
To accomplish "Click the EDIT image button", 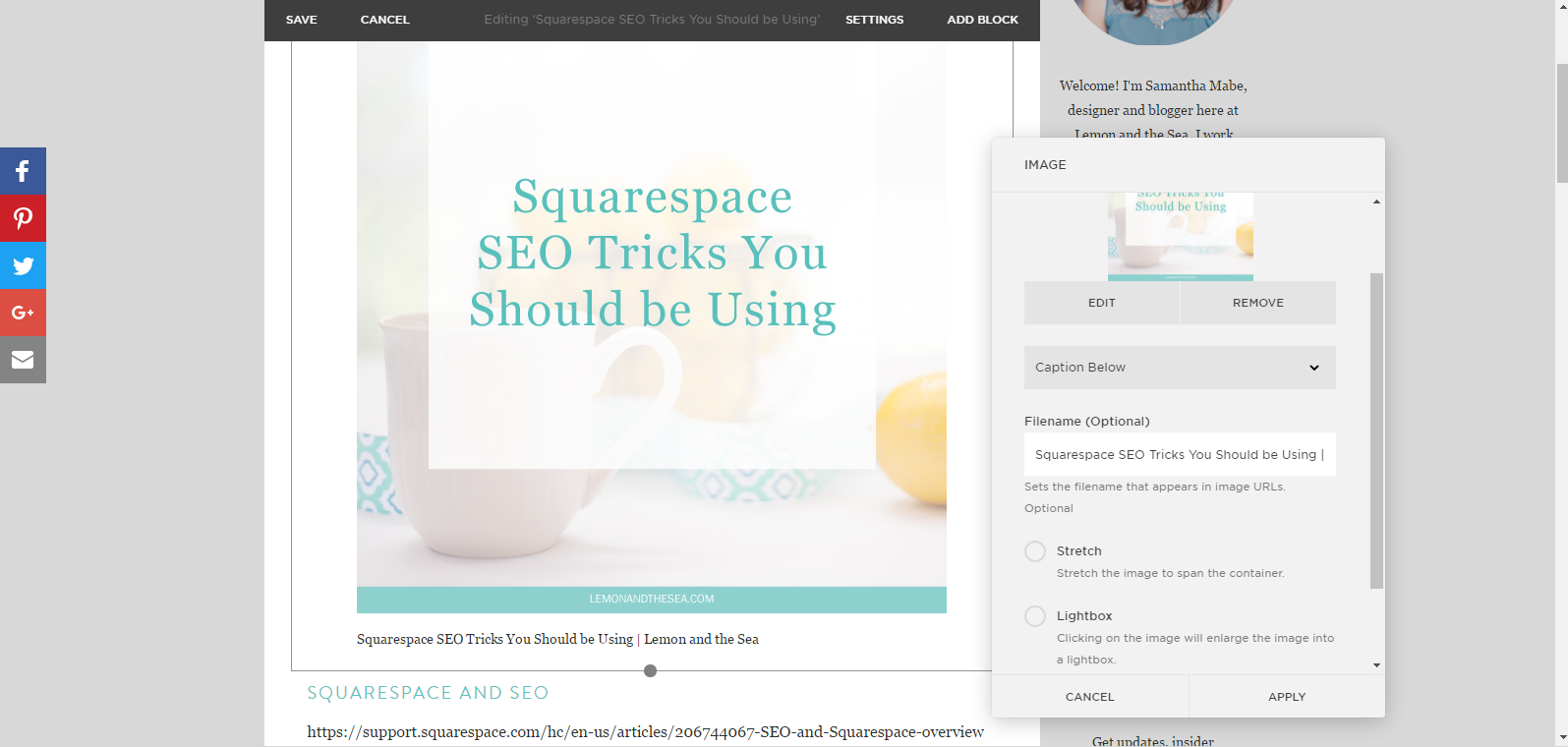I will (x=1102, y=303).
